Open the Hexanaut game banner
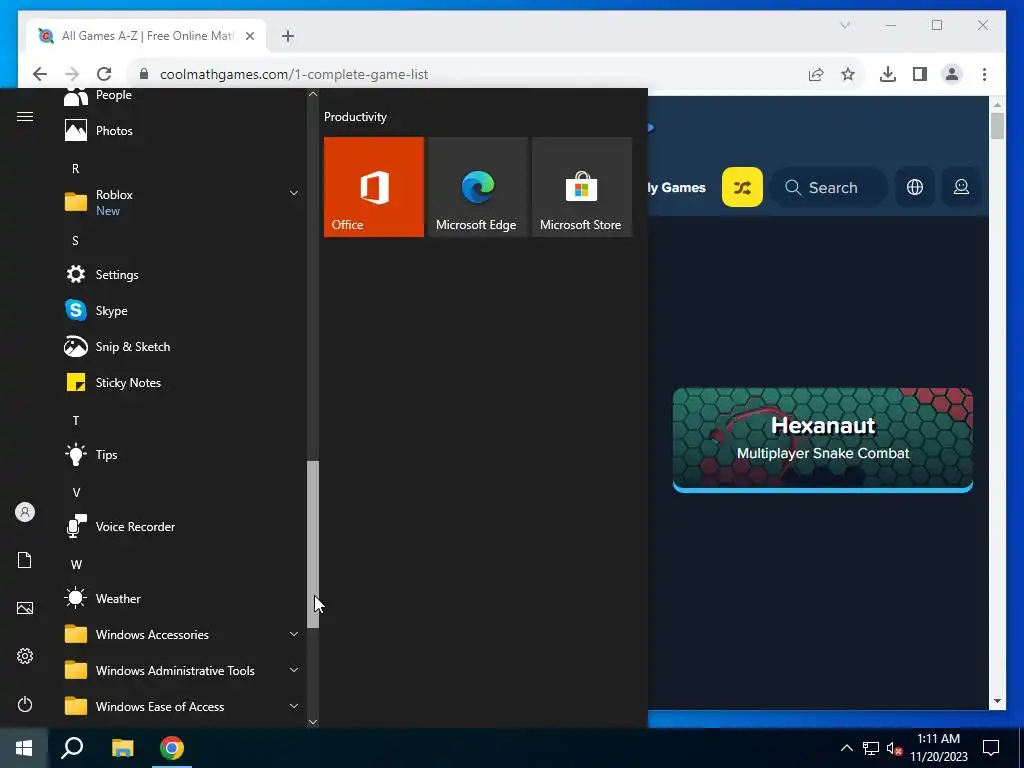Screen dimensions: 1024x768 point(823,439)
